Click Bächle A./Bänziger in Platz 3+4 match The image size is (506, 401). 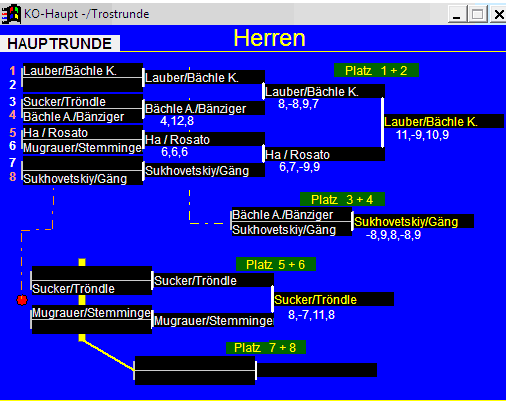point(292,214)
